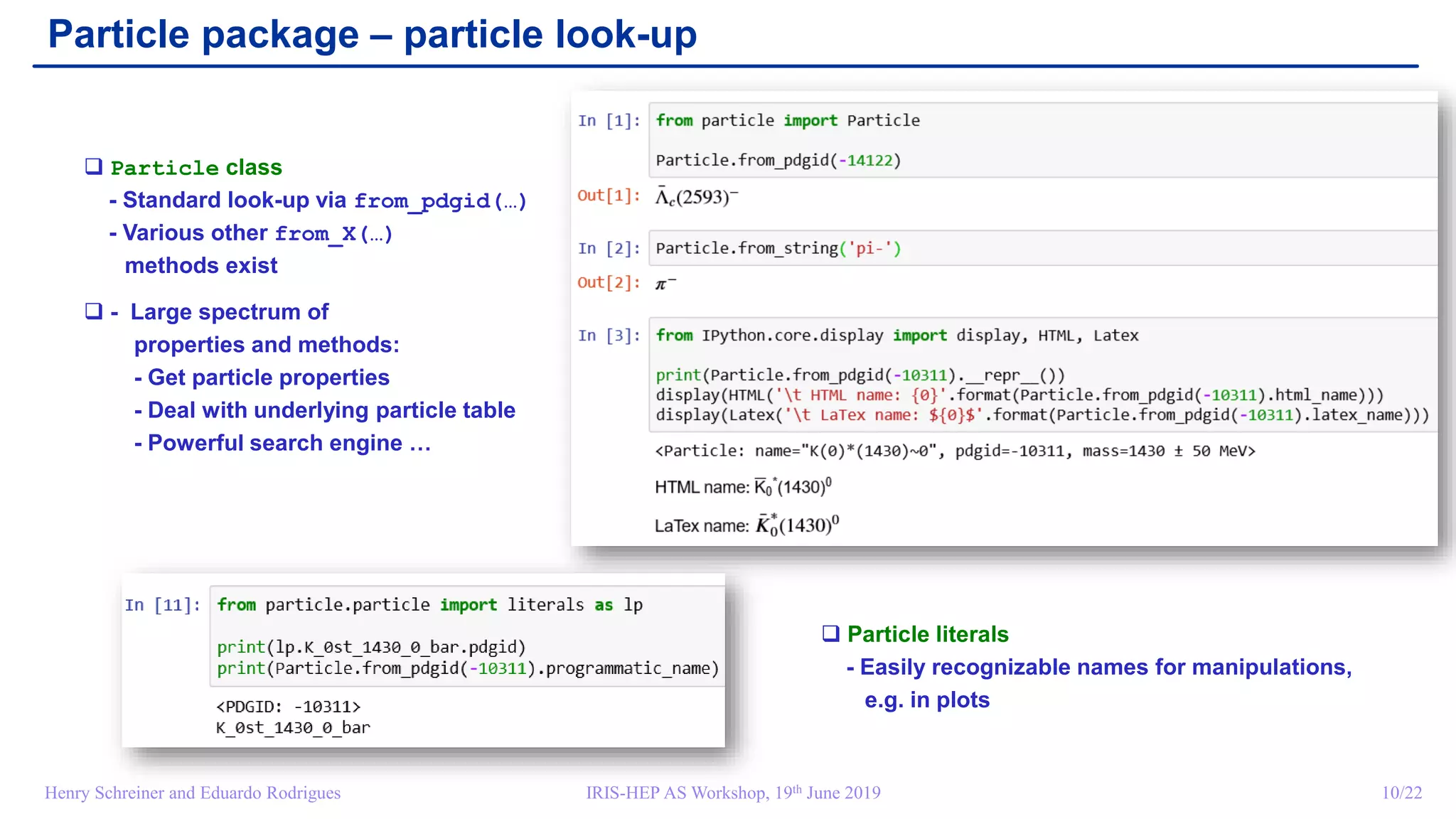Click 'Standard look-up via from_pdgid(...)' line
1456x819 pixels.
[318, 200]
